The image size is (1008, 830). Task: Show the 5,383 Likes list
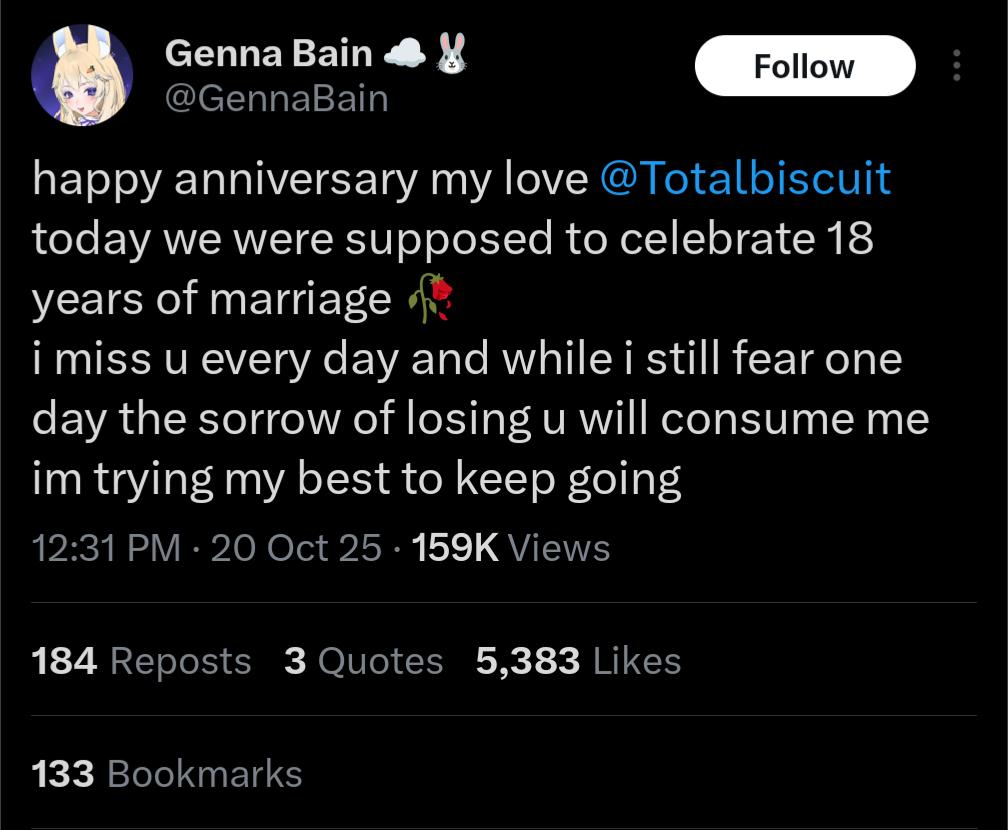578,661
